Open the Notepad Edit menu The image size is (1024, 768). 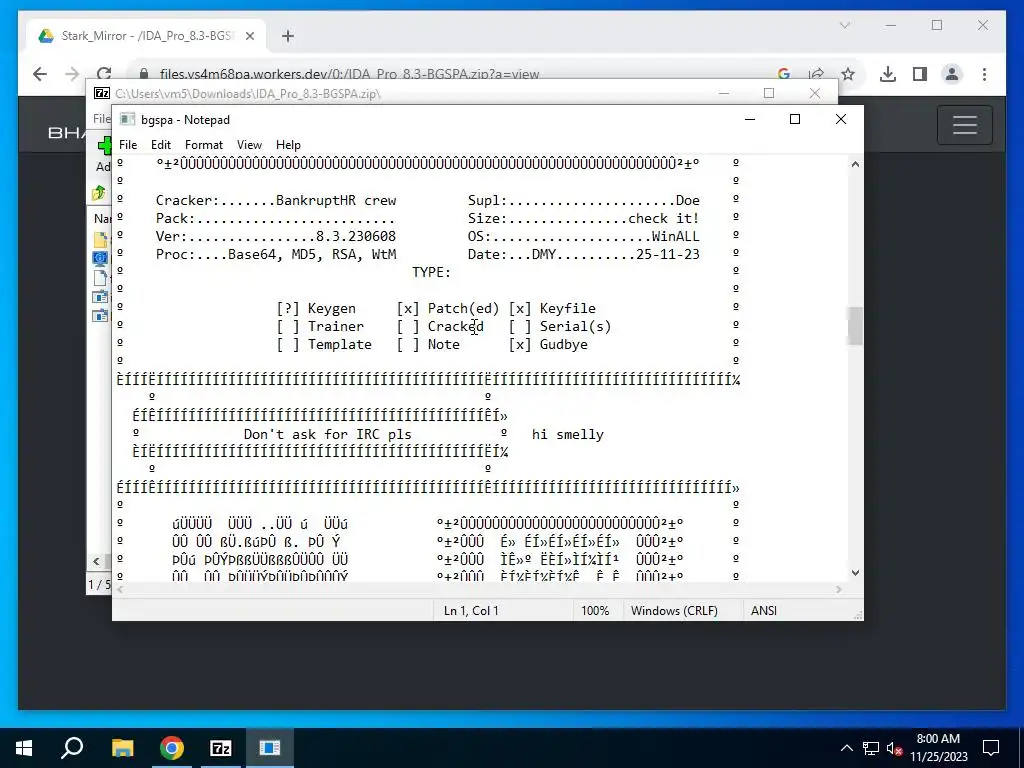161,145
